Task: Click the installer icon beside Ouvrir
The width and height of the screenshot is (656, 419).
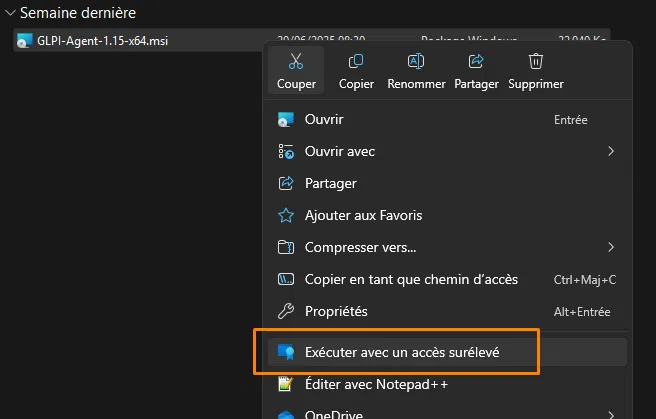Action: coord(286,120)
